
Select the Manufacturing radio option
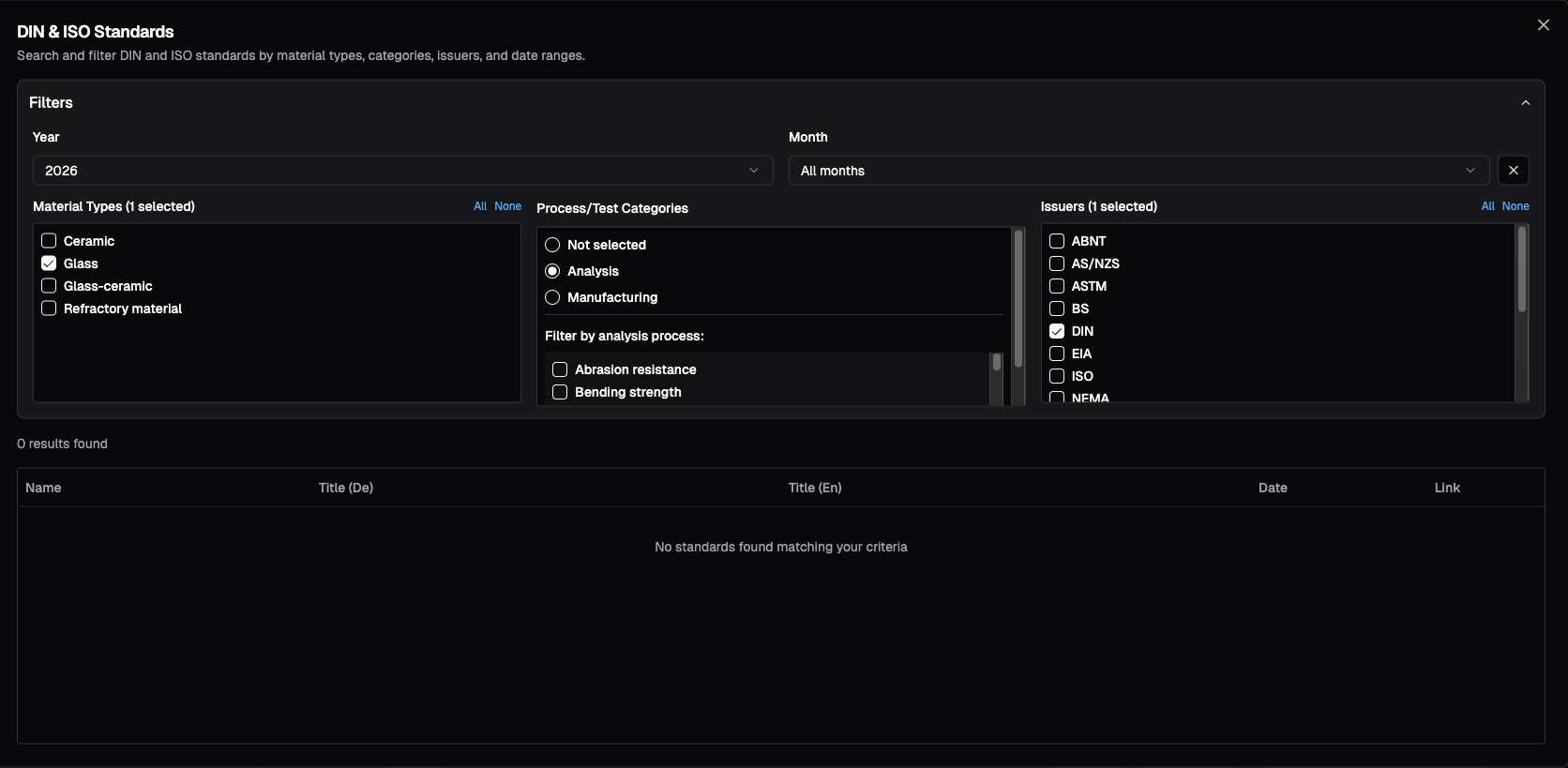[x=552, y=297]
